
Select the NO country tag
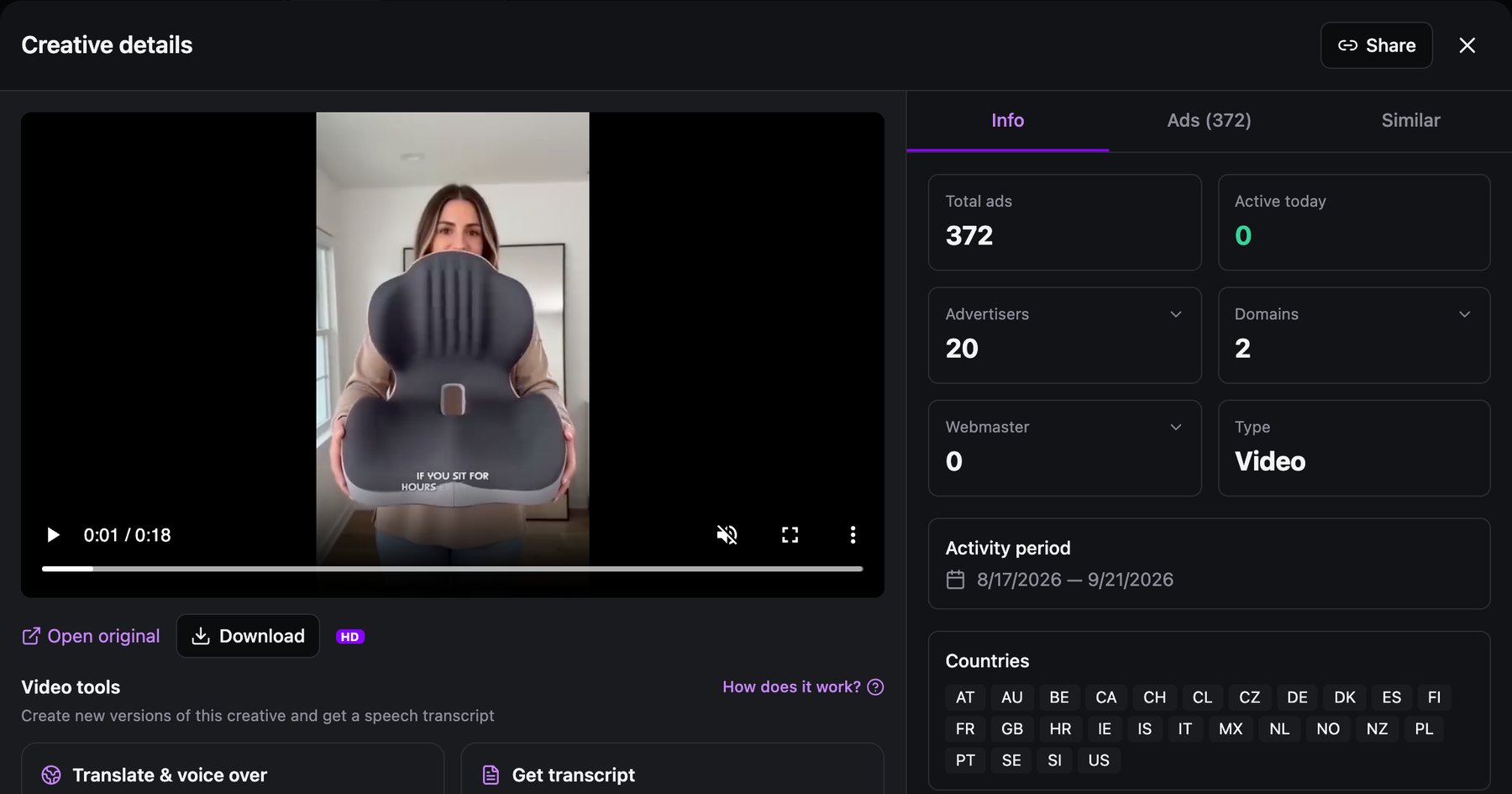1328,728
